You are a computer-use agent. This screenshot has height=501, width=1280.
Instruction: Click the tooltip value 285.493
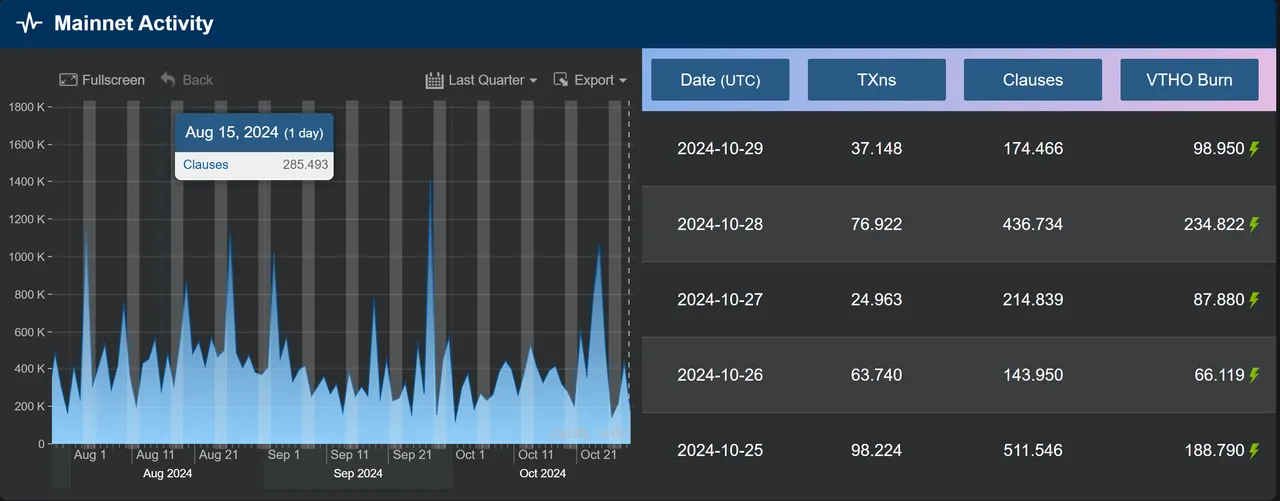click(x=305, y=165)
